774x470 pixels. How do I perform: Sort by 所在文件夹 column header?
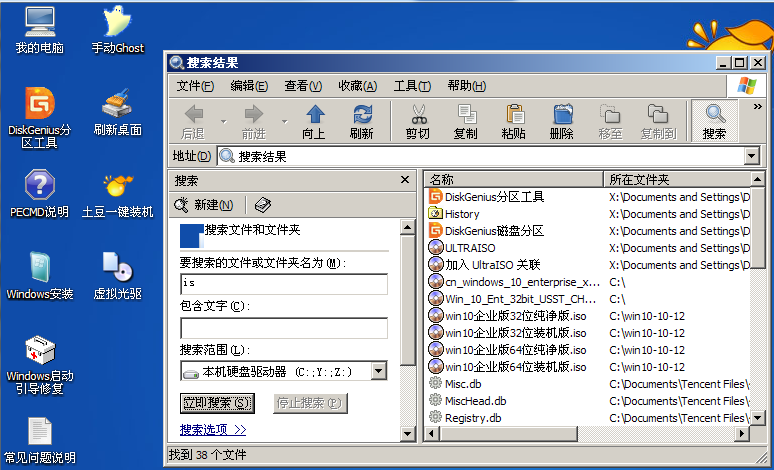tap(677, 179)
